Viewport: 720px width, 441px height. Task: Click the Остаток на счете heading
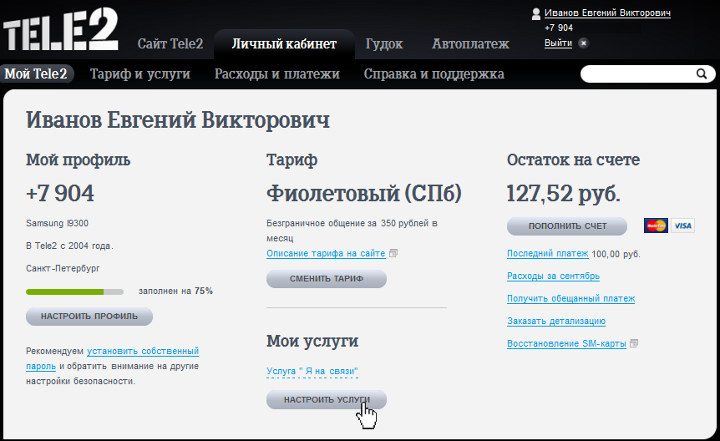click(573, 160)
